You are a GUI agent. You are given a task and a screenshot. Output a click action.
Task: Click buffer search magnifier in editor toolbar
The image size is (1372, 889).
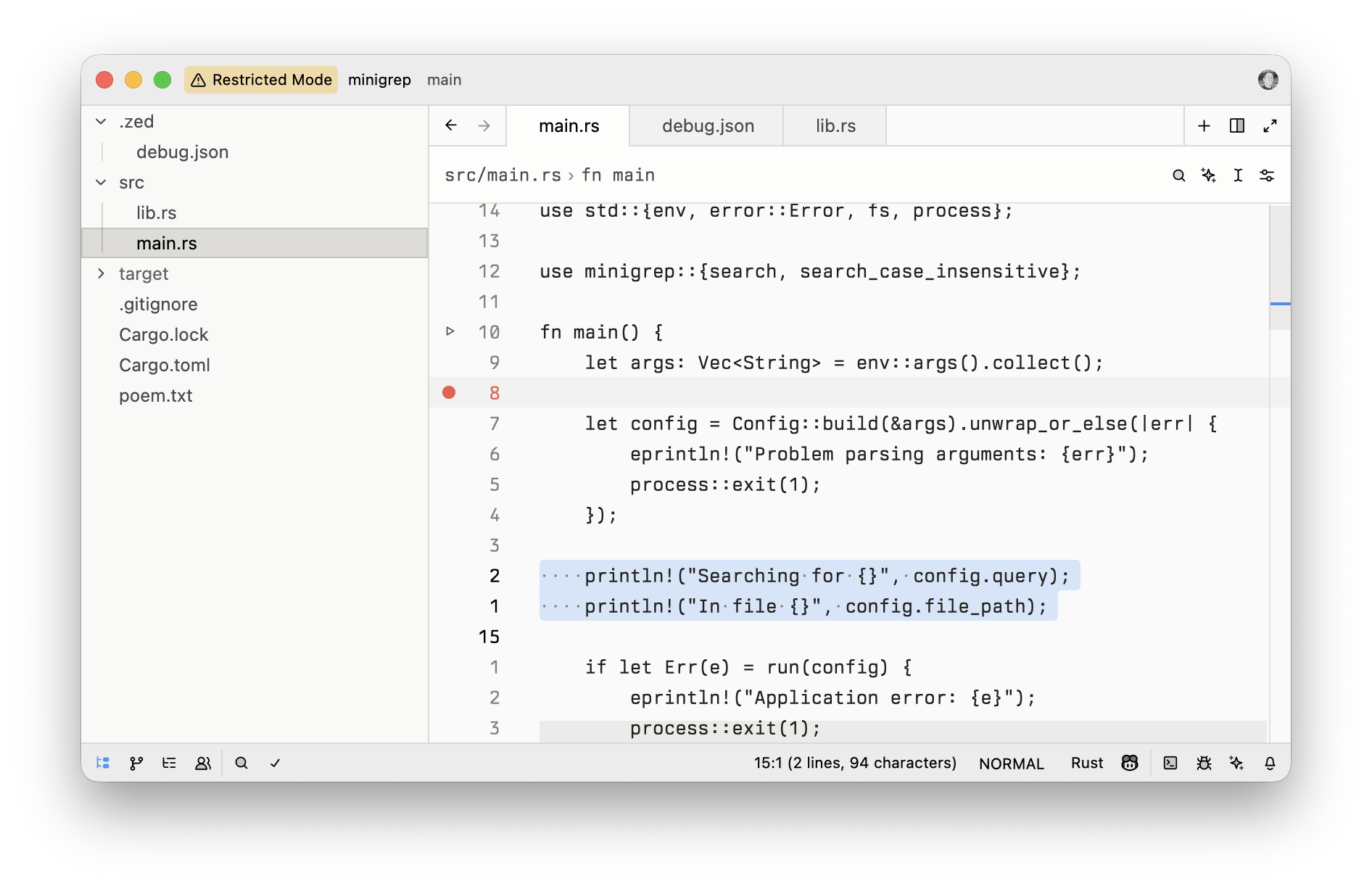1179,175
